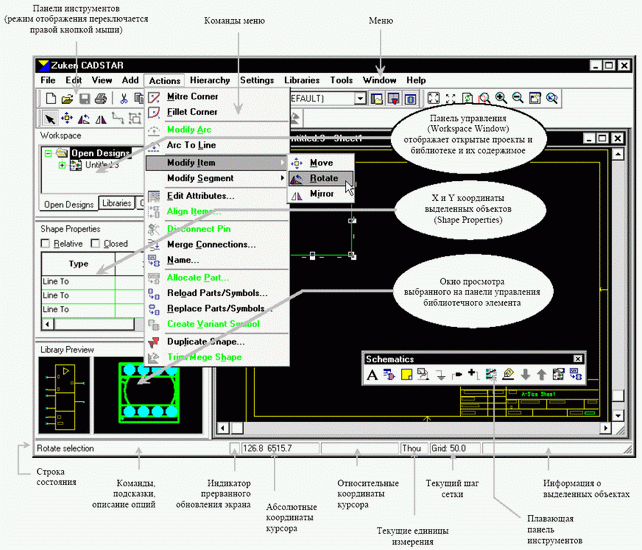The height and width of the screenshot is (550, 642).
Task: Open the Modify Segment submenu
Action: pos(217,178)
